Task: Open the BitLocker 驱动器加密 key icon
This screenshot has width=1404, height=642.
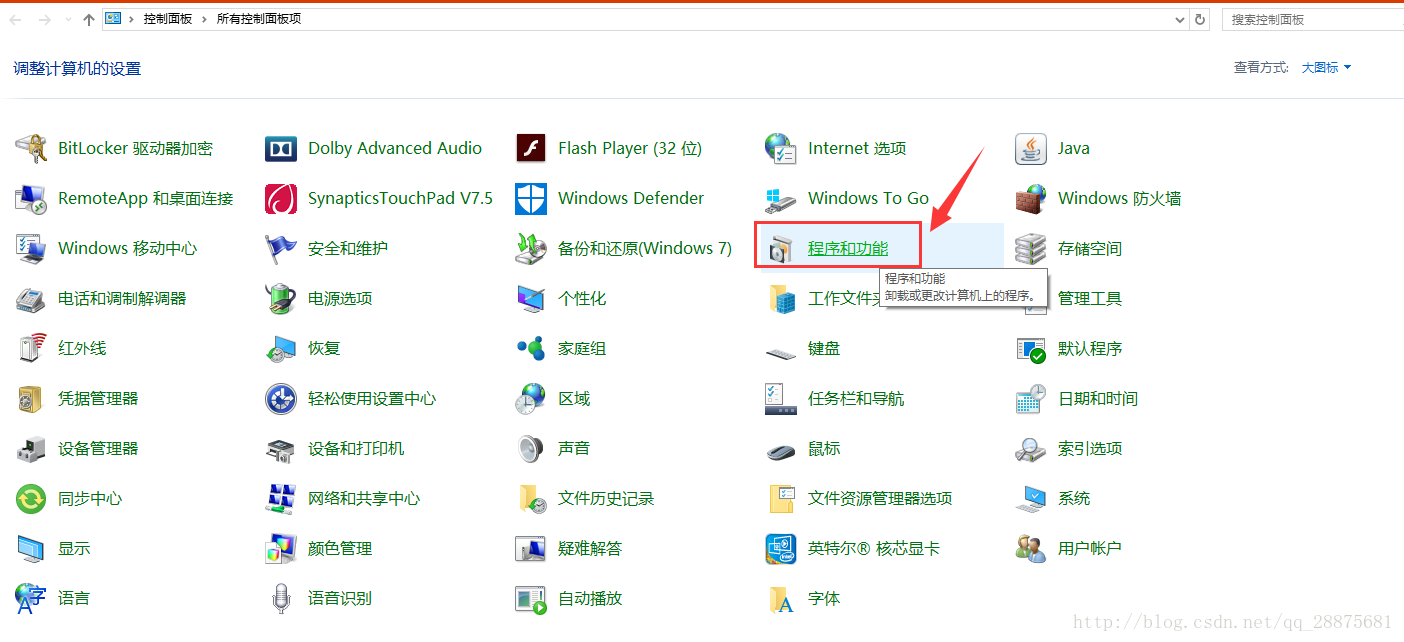Action: [x=31, y=148]
